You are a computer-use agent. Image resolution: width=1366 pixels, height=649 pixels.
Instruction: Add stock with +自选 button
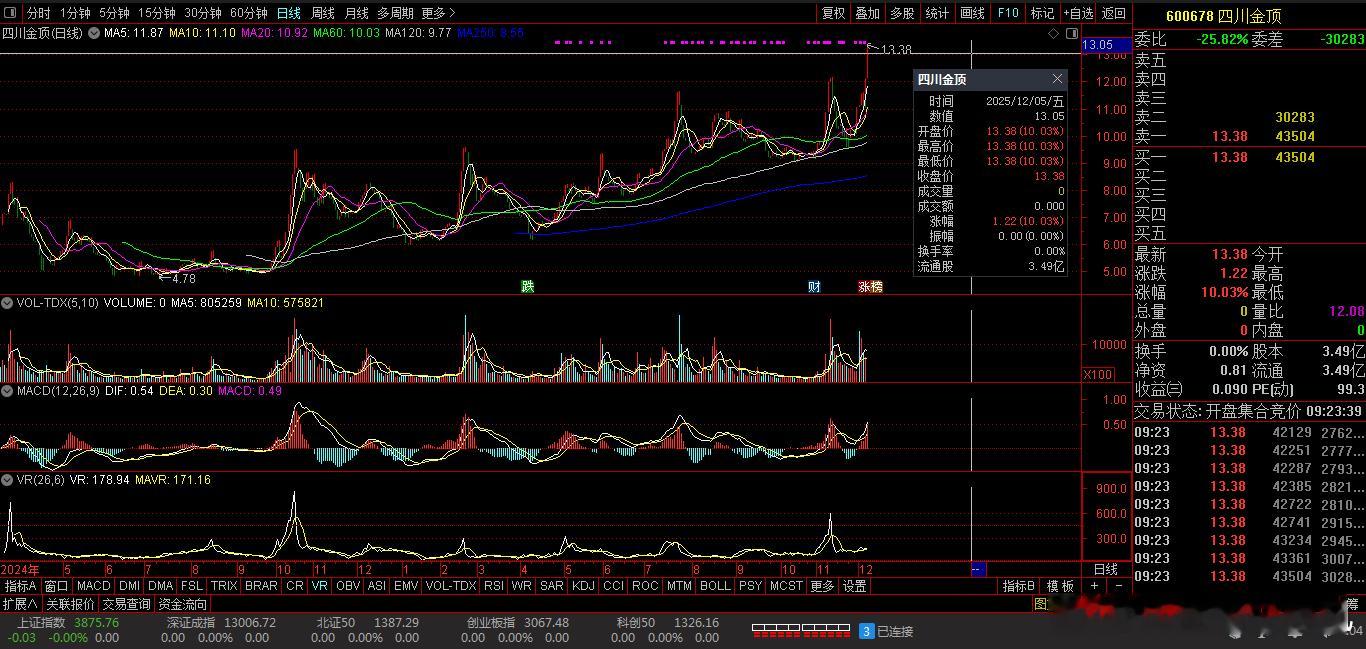1079,13
